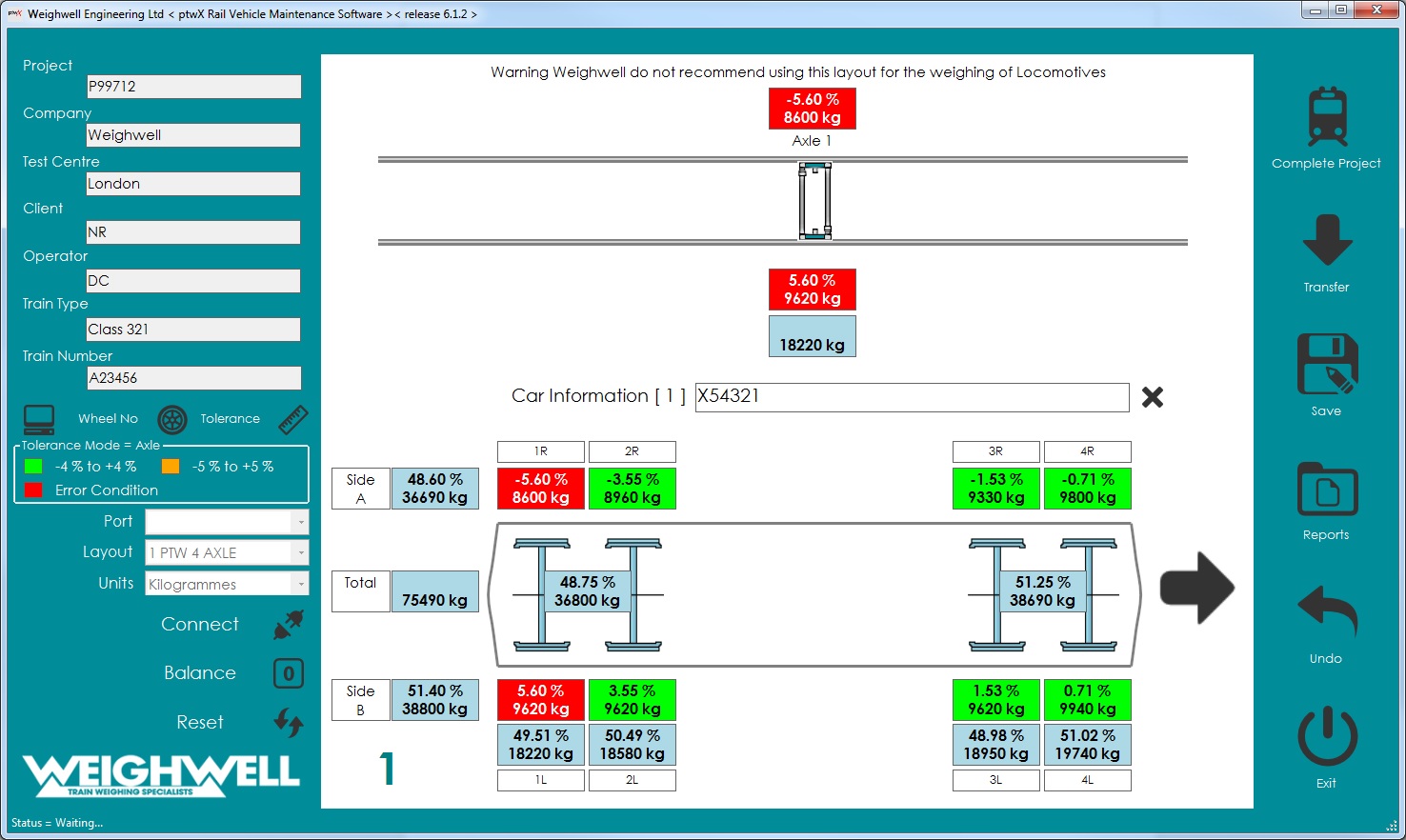
Task: Click the green tolerance color swatch
Action: tap(33, 467)
